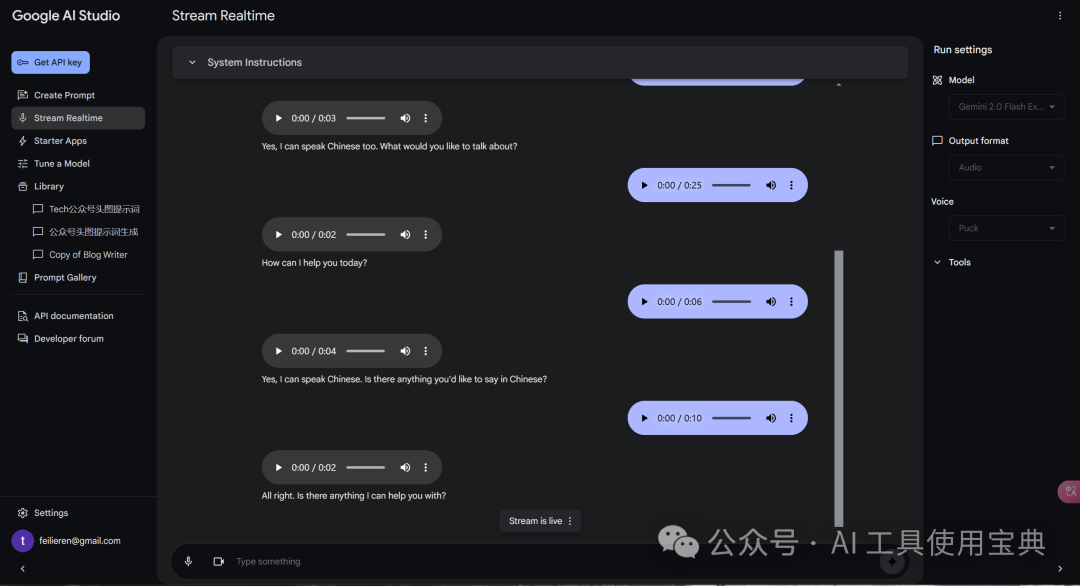Click the key icon on Get API key
This screenshot has width=1080, height=586.
coord(23,63)
